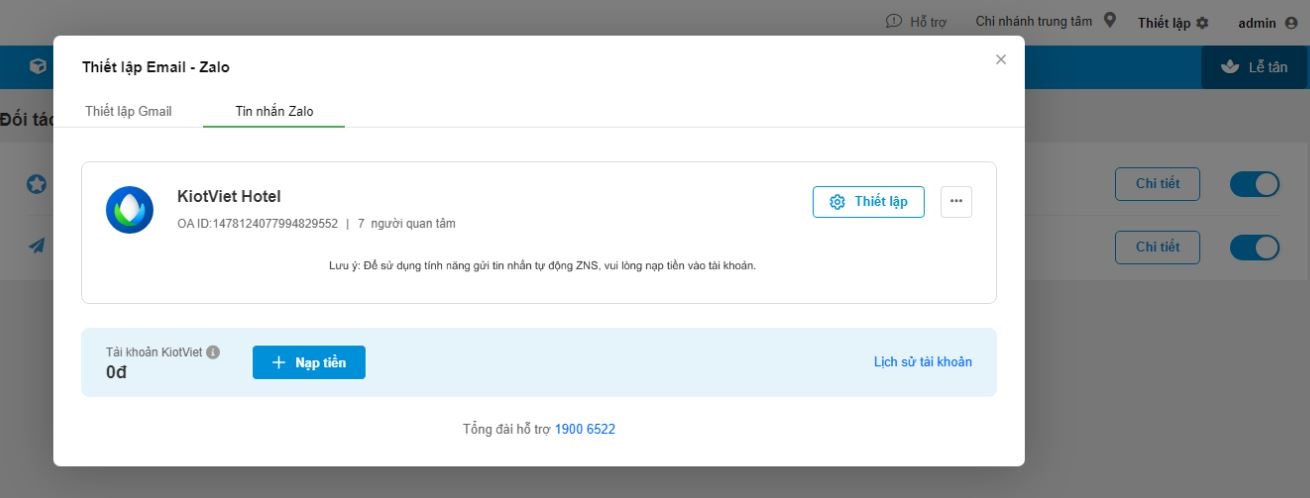Open Lễ tân with the lotus icon

point(1255,67)
